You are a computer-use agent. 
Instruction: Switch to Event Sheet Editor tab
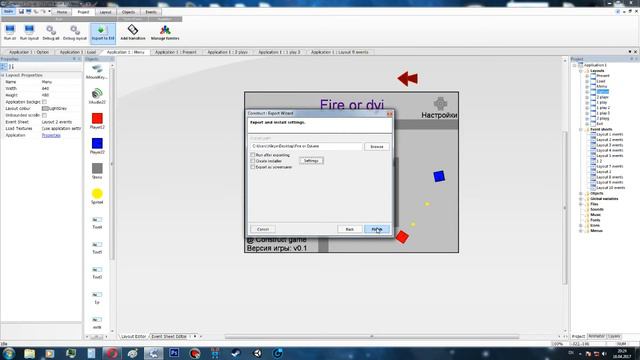(x=169, y=336)
